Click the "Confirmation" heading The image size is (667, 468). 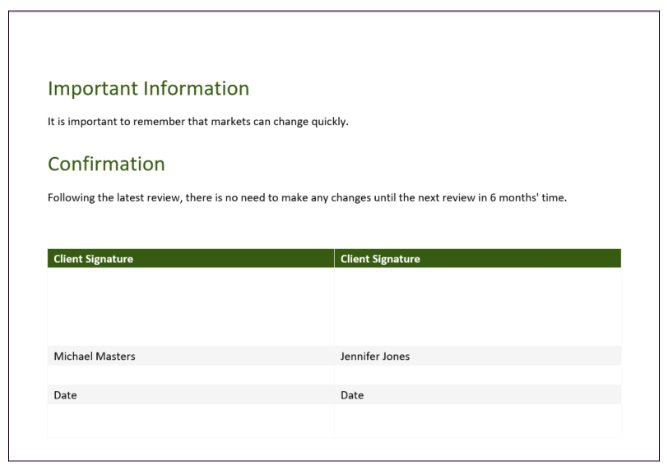pos(106,162)
